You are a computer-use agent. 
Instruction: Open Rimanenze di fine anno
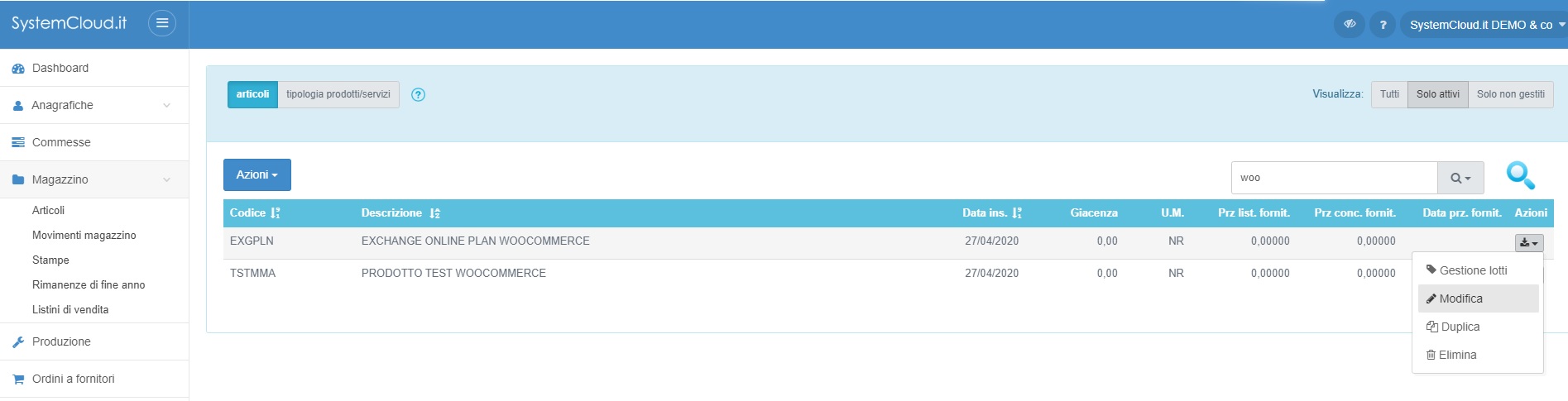89,284
